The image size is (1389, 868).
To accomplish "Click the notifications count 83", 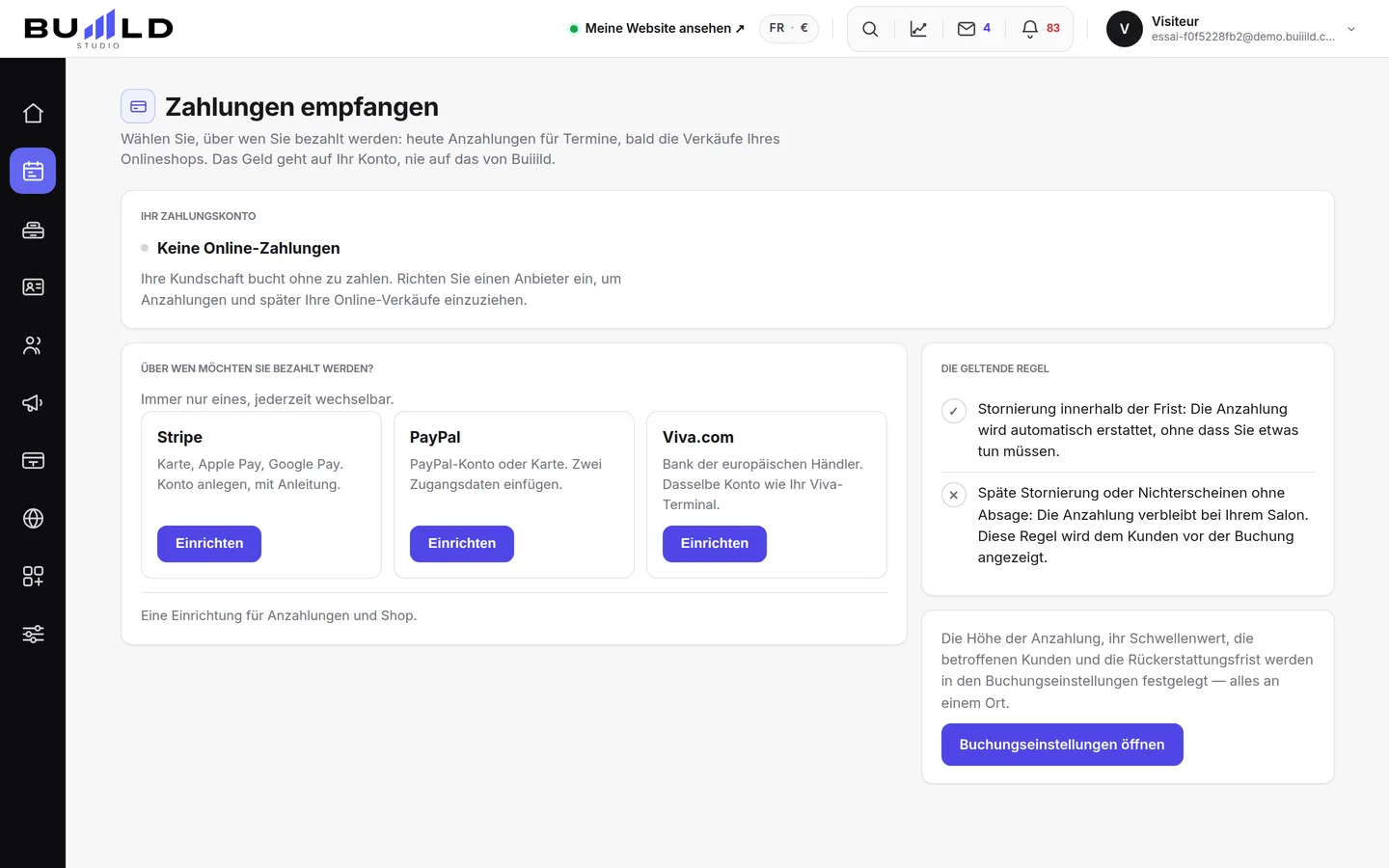I will tap(1053, 28).
